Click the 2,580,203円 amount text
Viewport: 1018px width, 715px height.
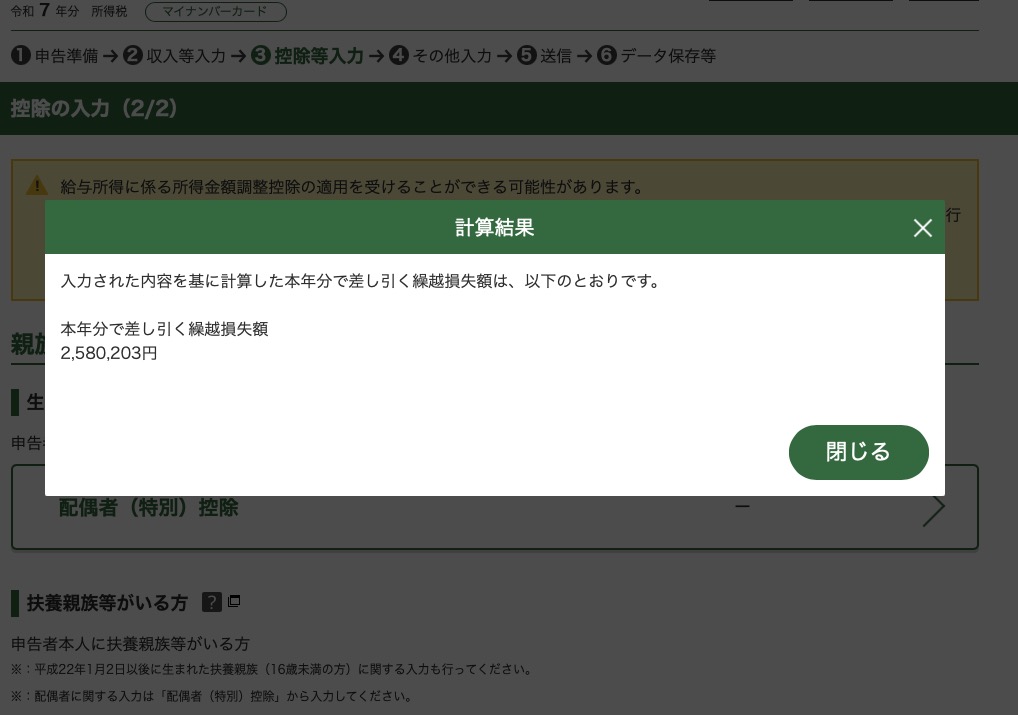pos(109,353)
